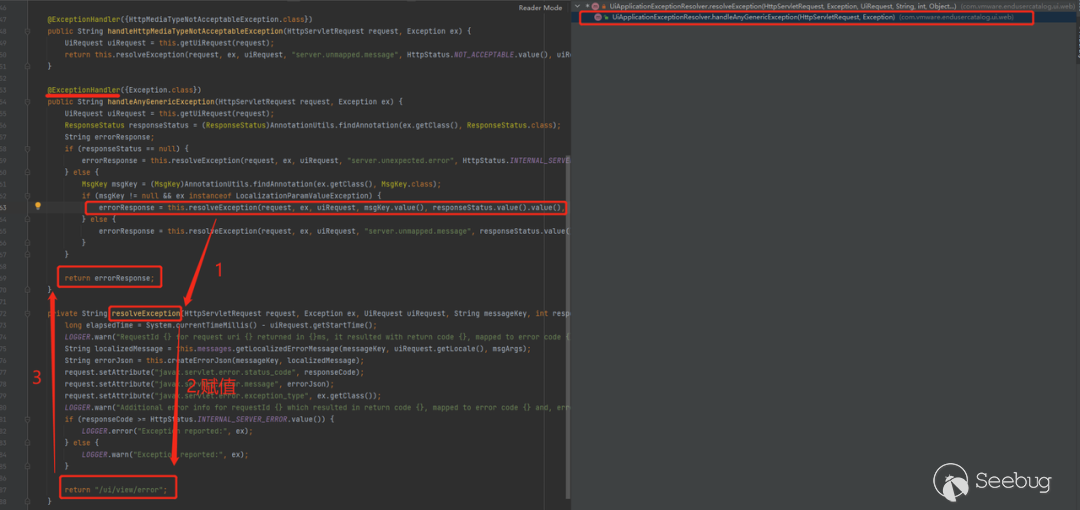The width and height of the screenshot is (1080, 510).
Task: Fold the handleAnyGenericException method via its gutter marker
Action: pos(28,102)
